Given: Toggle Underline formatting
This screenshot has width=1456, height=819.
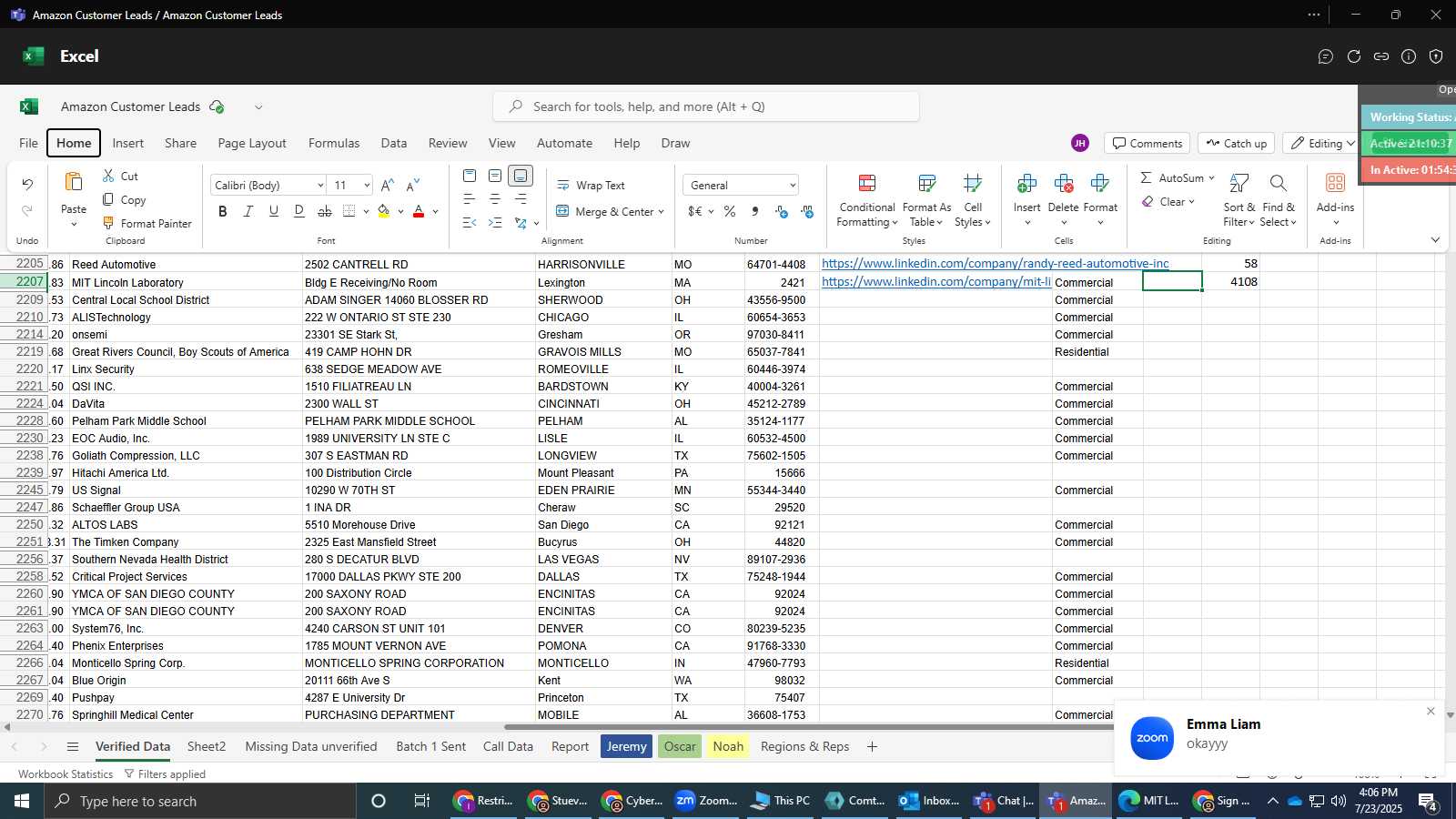Looking at the screenshot, I should pyautogui.click(x=274, y=211).
